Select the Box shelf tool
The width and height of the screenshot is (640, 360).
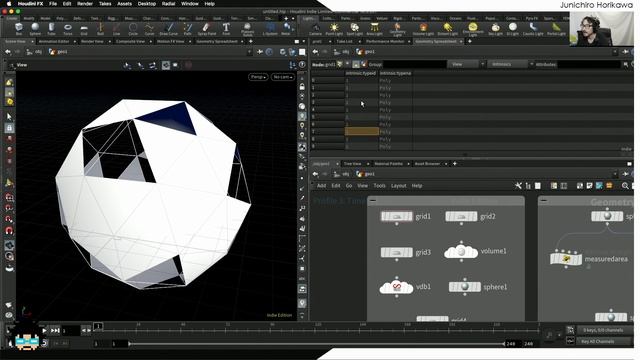coord(19,28)
